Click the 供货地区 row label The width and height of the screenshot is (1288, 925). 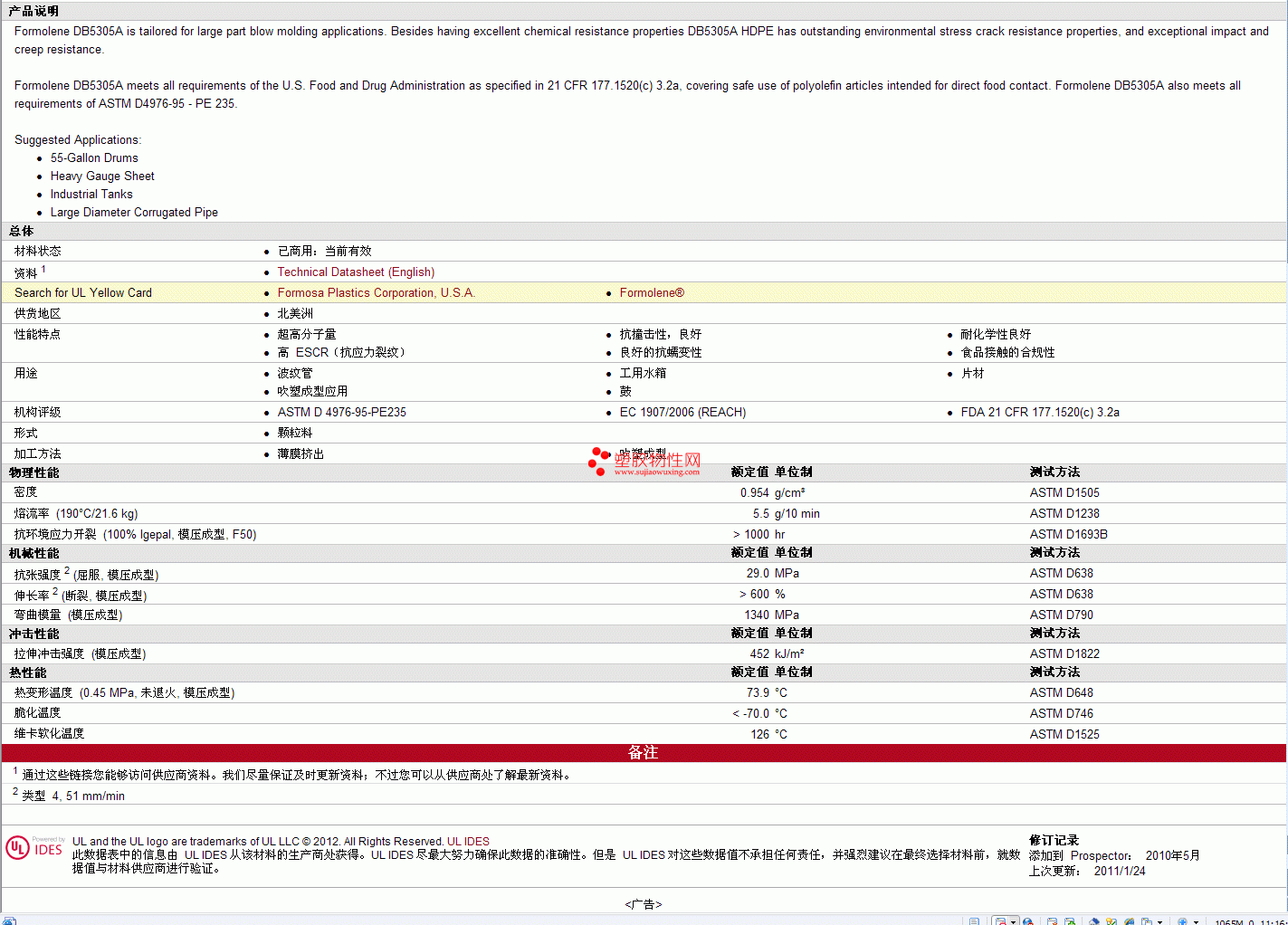38,314
